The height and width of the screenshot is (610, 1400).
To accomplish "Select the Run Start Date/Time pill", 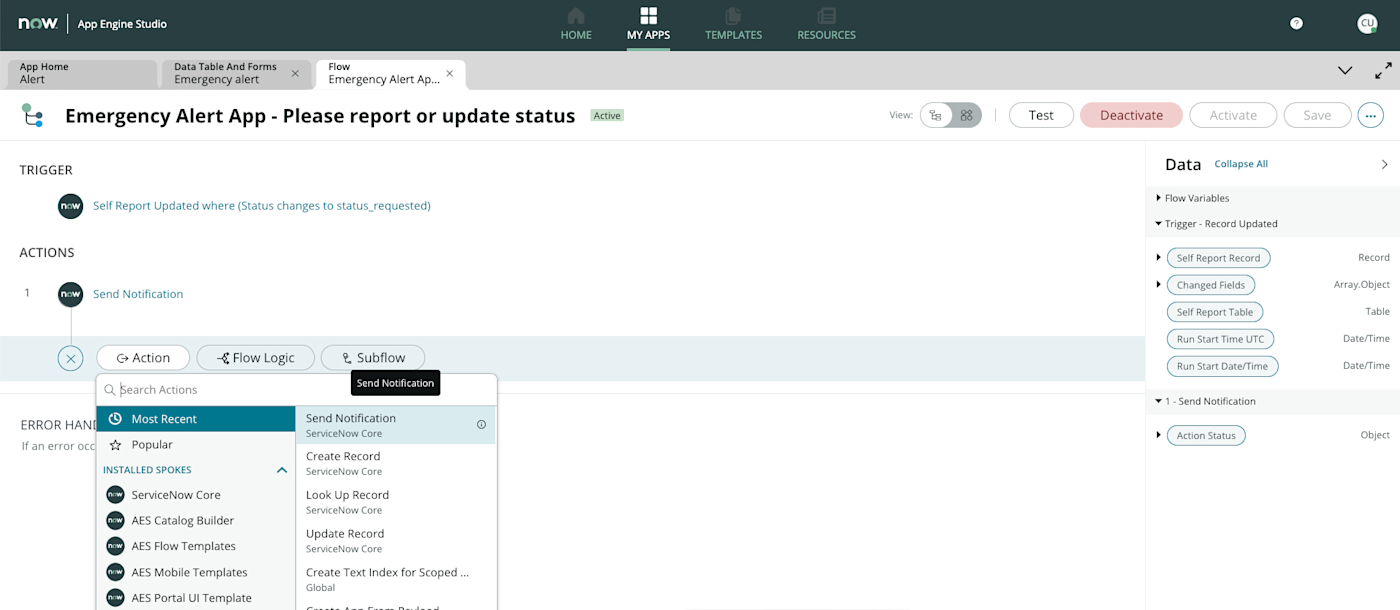I will click(x=1222, y=366).
